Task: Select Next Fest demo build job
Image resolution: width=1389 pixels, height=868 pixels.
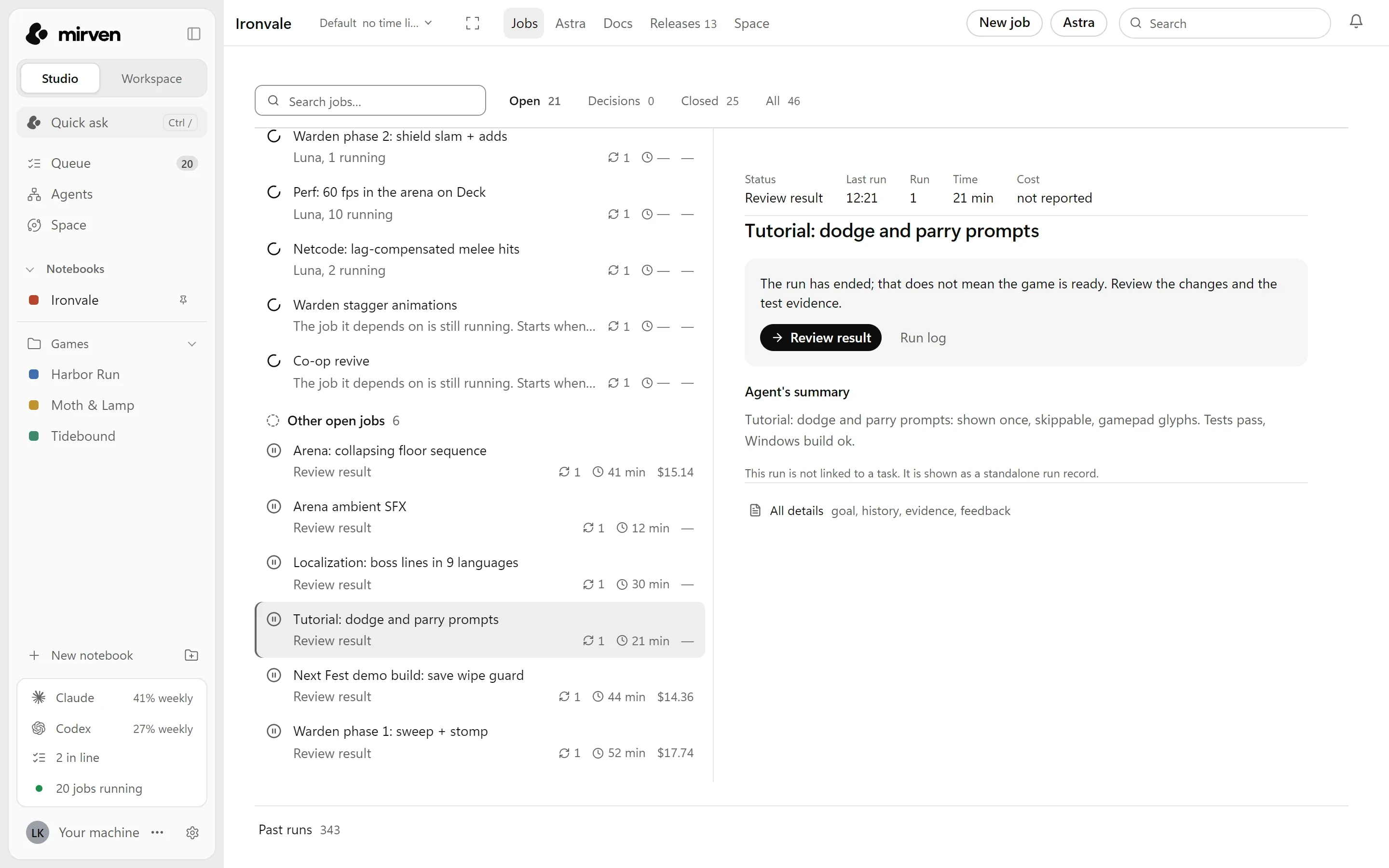Action: click(480, 685)
